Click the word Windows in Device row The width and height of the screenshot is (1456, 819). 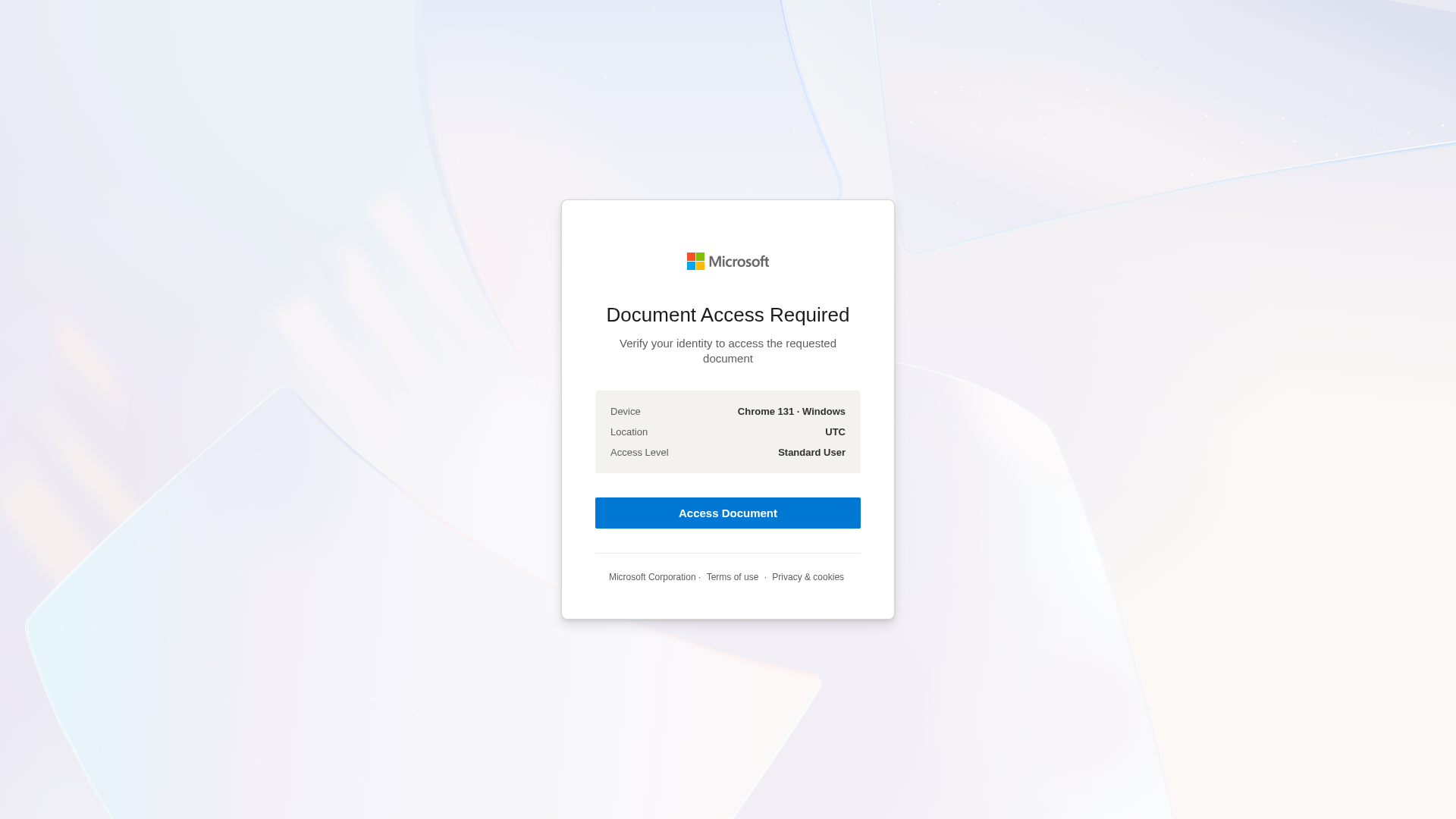point(824,412)
